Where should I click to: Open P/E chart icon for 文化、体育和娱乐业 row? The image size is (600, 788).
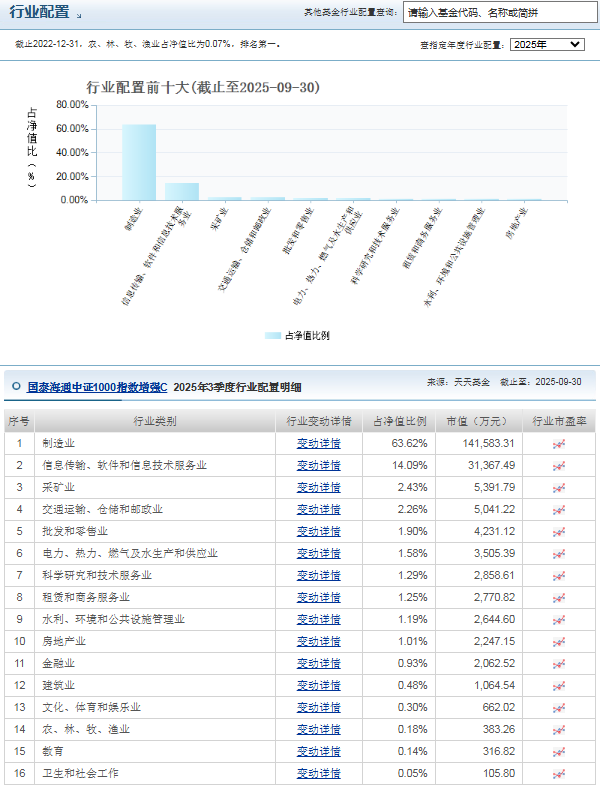[559, 708]
